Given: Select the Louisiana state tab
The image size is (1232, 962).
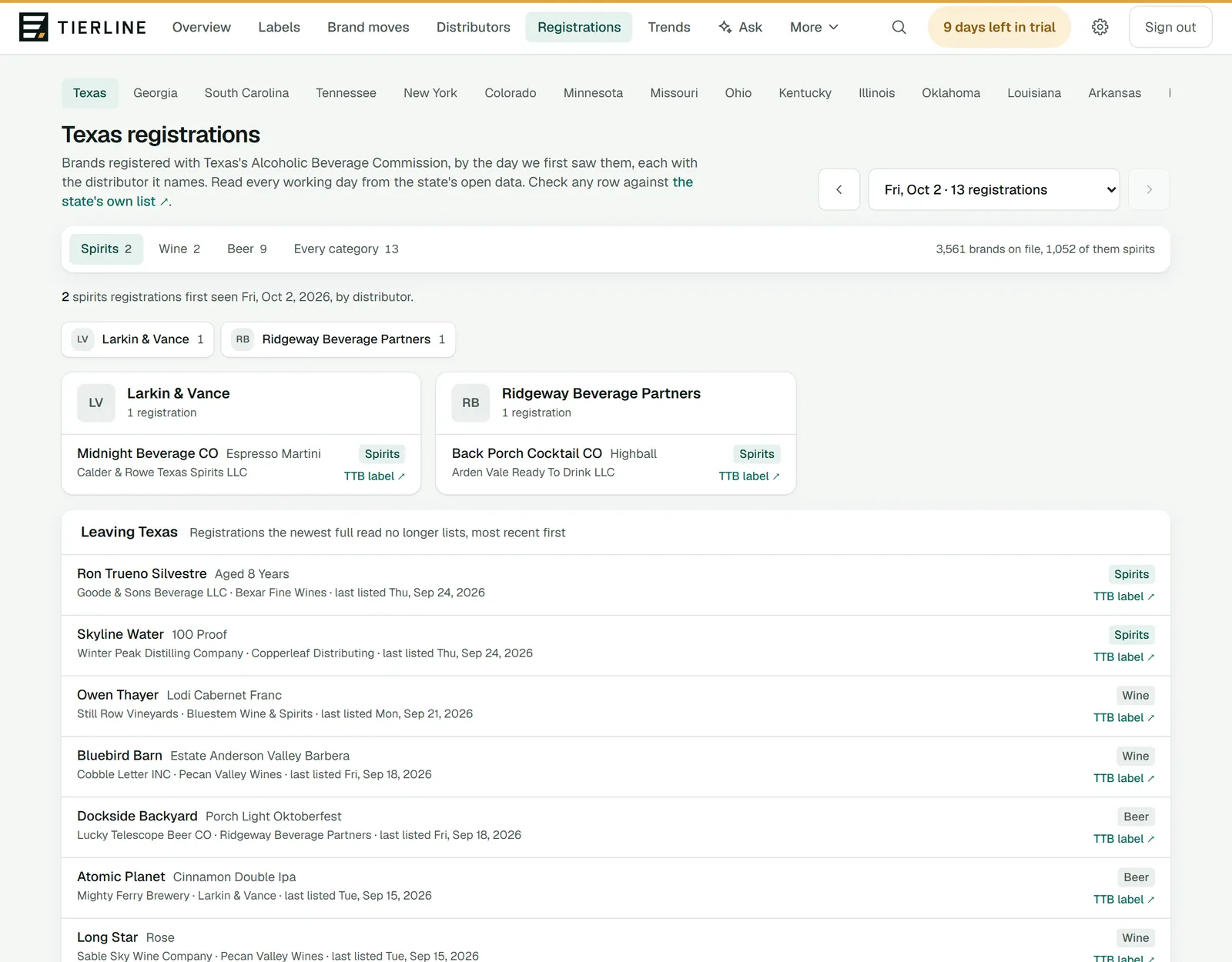Looking at the screenshot, I should 1034,93.
